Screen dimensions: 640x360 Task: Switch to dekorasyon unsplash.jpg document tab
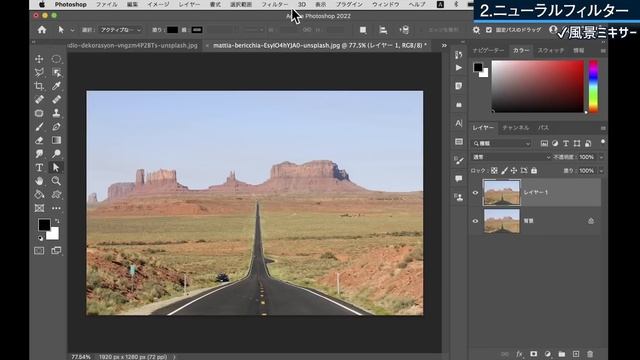[133, 45]
